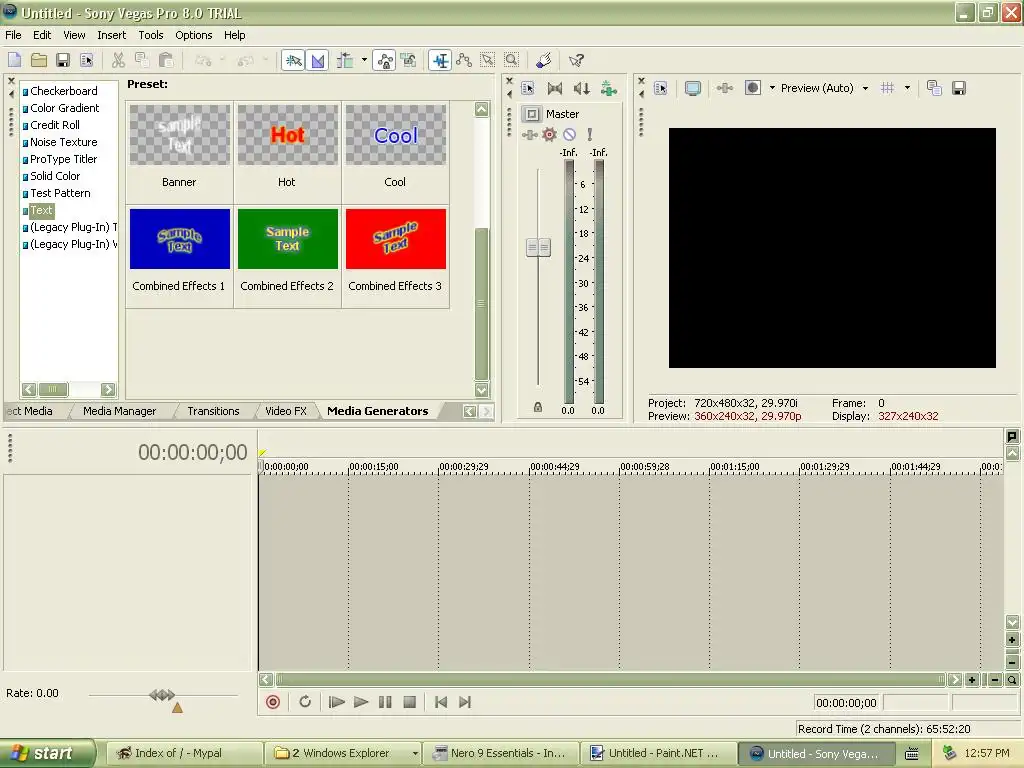Open Auto Ripple mode dropdown arrow
The image size is (1024, 768).
pyautogui.click(x=364, y=61)
